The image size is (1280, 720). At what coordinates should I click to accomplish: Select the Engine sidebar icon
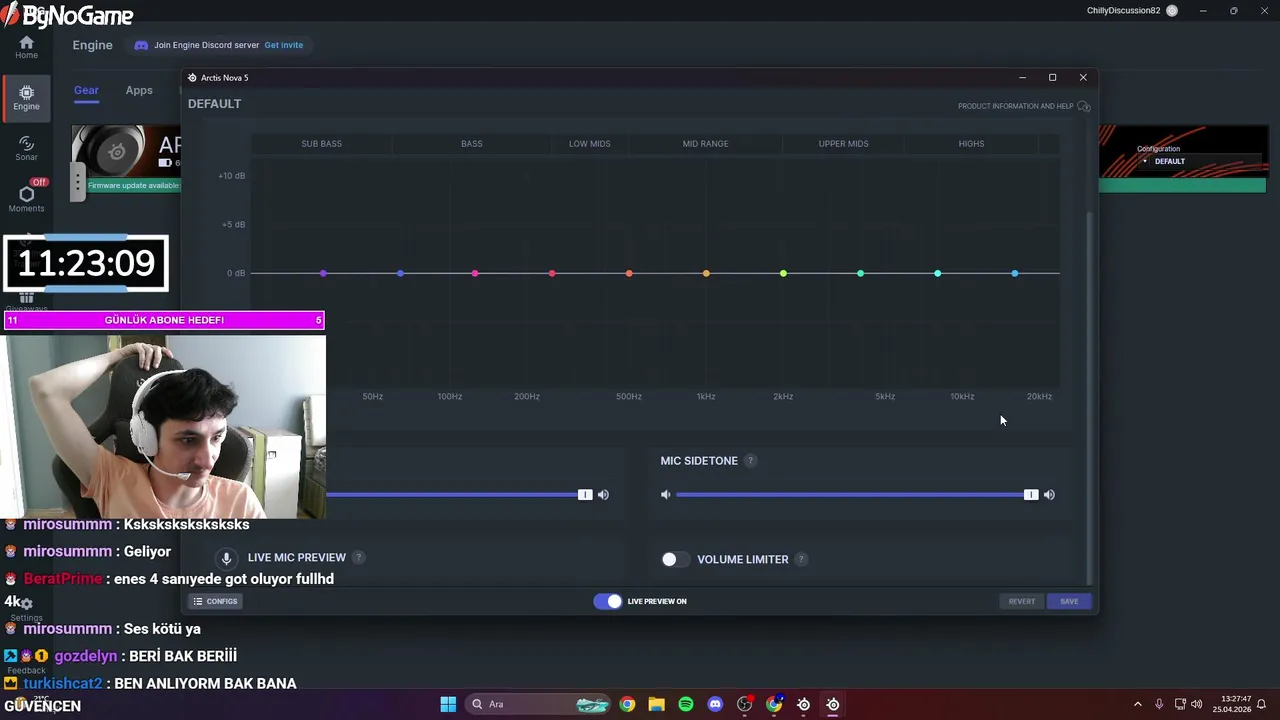(x=26, y=97)
